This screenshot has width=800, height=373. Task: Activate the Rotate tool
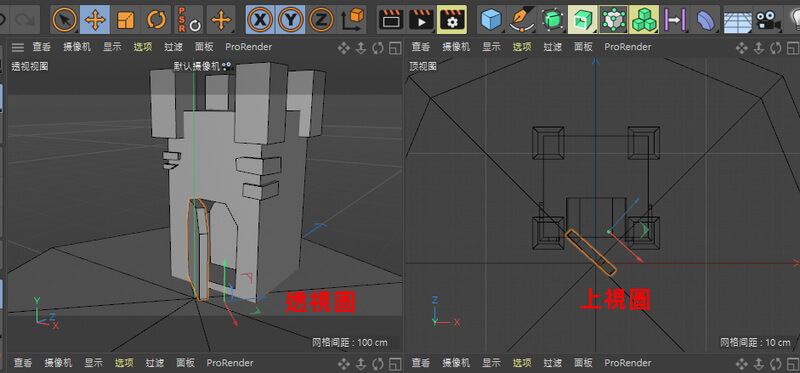pos(156,19)
